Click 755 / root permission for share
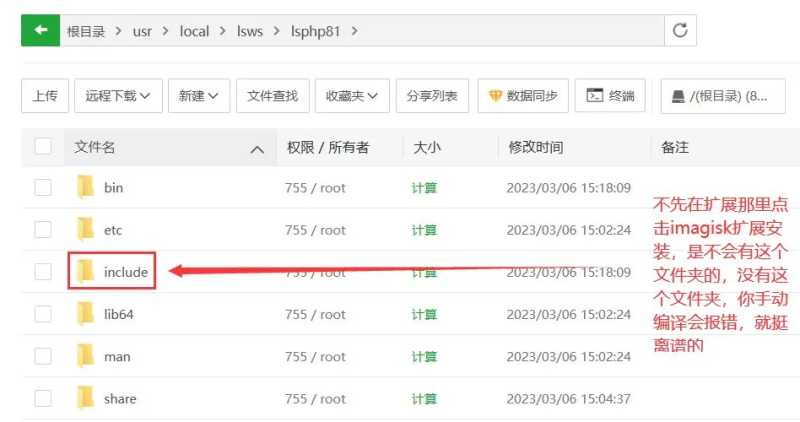Image resolution: width=800 pixels, height=422 pixels. pyautogui.click(x=315, y=399)
